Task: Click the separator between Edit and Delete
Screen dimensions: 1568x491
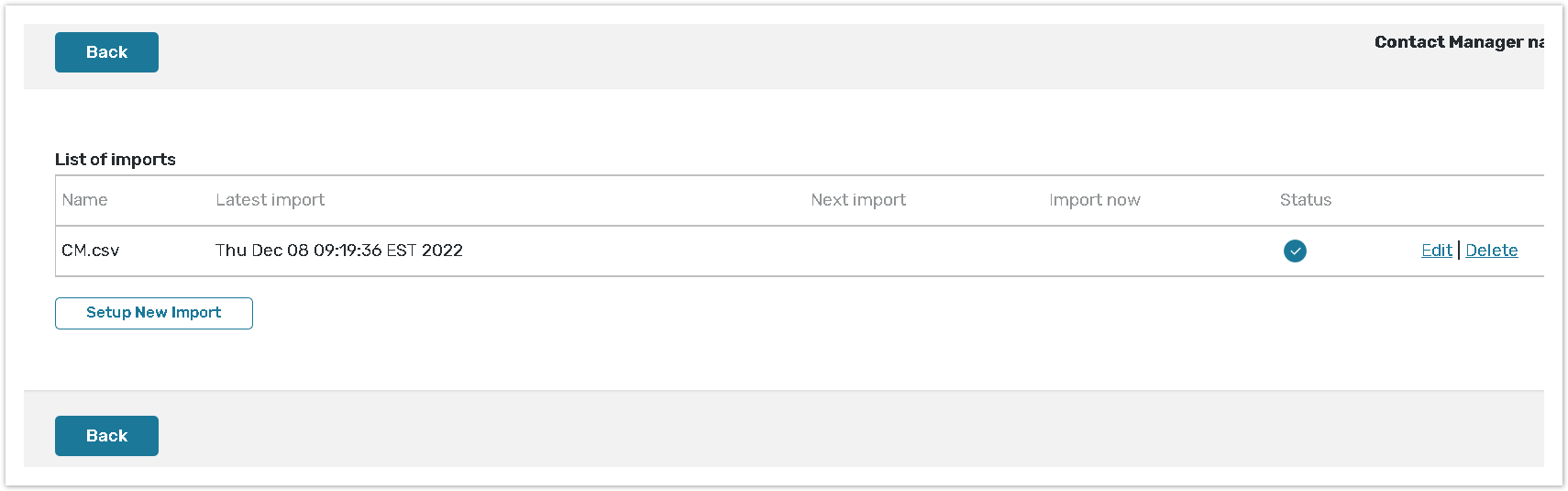Action: (1459, 251)
